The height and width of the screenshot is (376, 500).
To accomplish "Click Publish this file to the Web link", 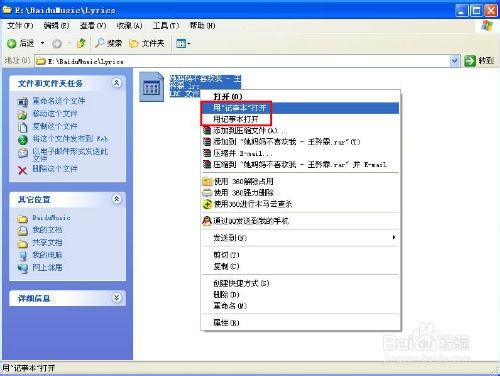I will click(70, 139).
